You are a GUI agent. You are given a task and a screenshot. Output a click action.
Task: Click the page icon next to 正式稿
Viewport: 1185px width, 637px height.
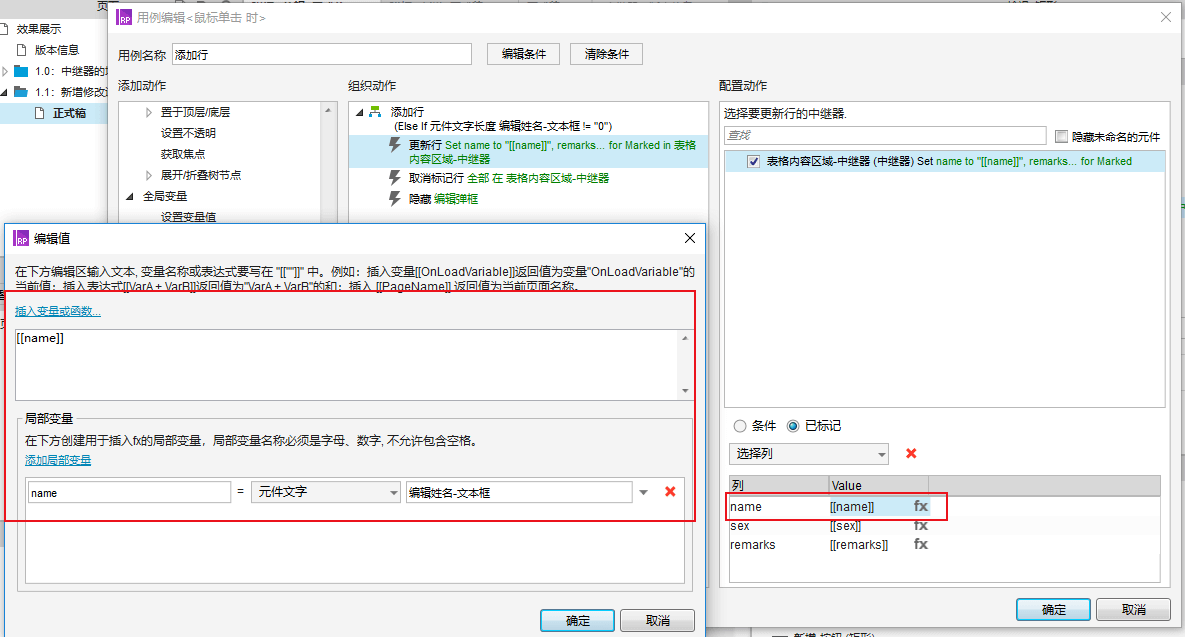coord(39,113)
